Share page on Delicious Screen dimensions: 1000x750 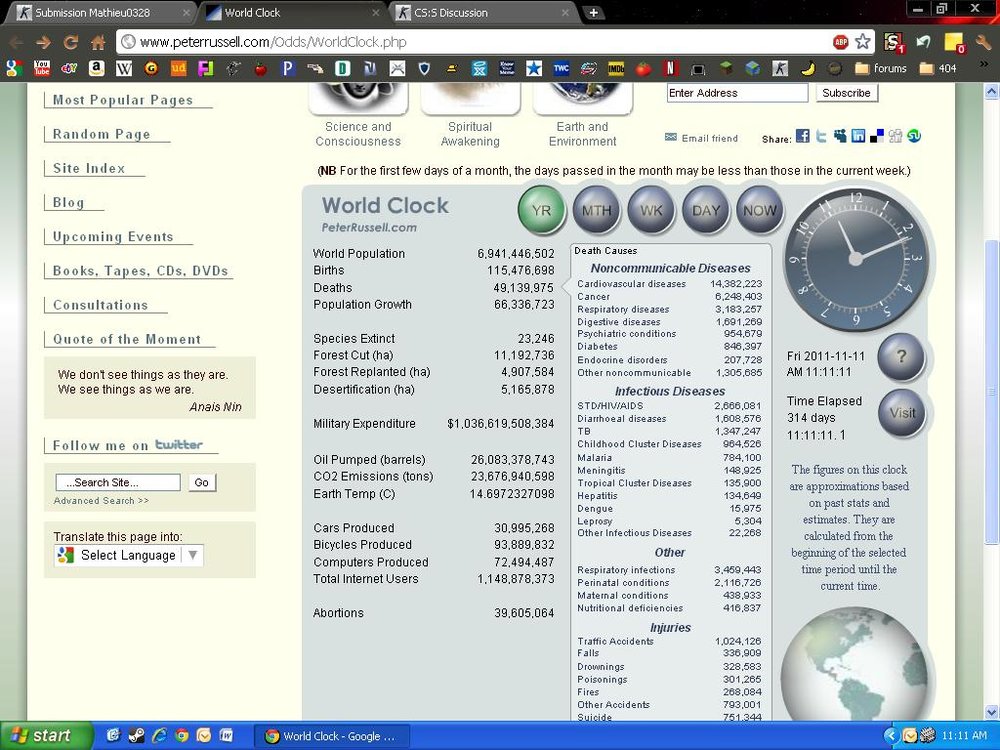(877, 136)
